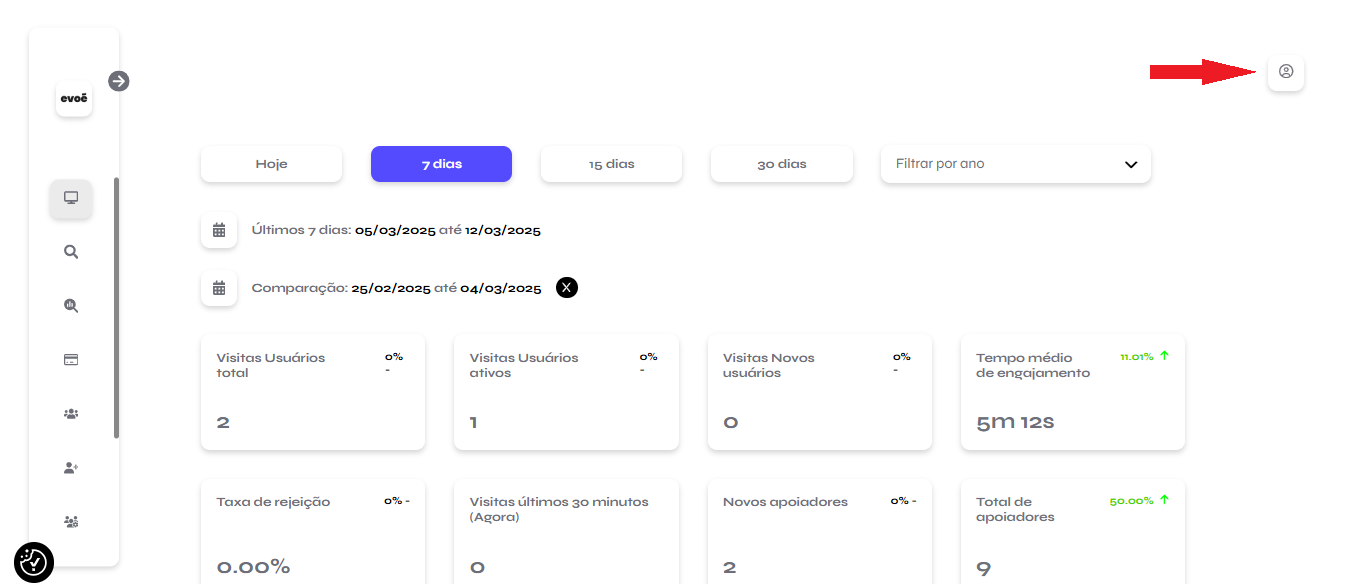Open dashboard monitor icon in sidebar
This screenshot has height=584, width=1358.
point(71,198)
